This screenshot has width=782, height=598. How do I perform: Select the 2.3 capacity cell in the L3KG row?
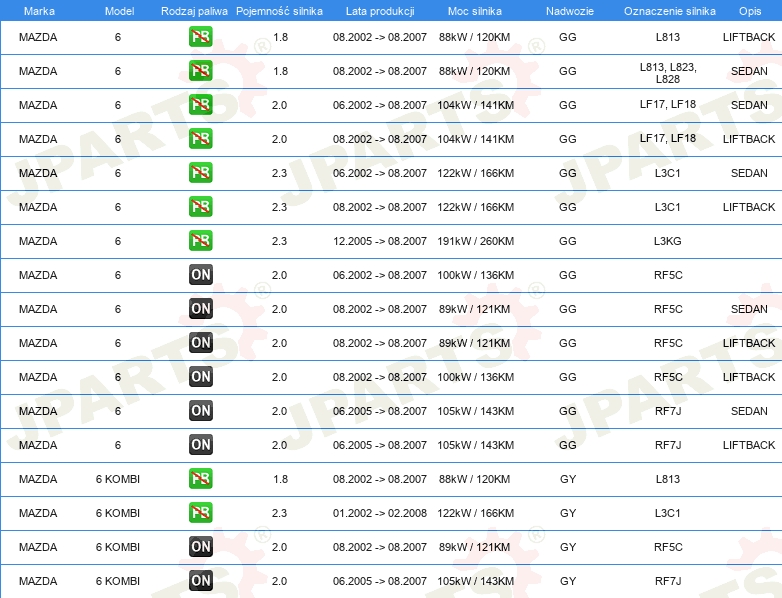279,241
